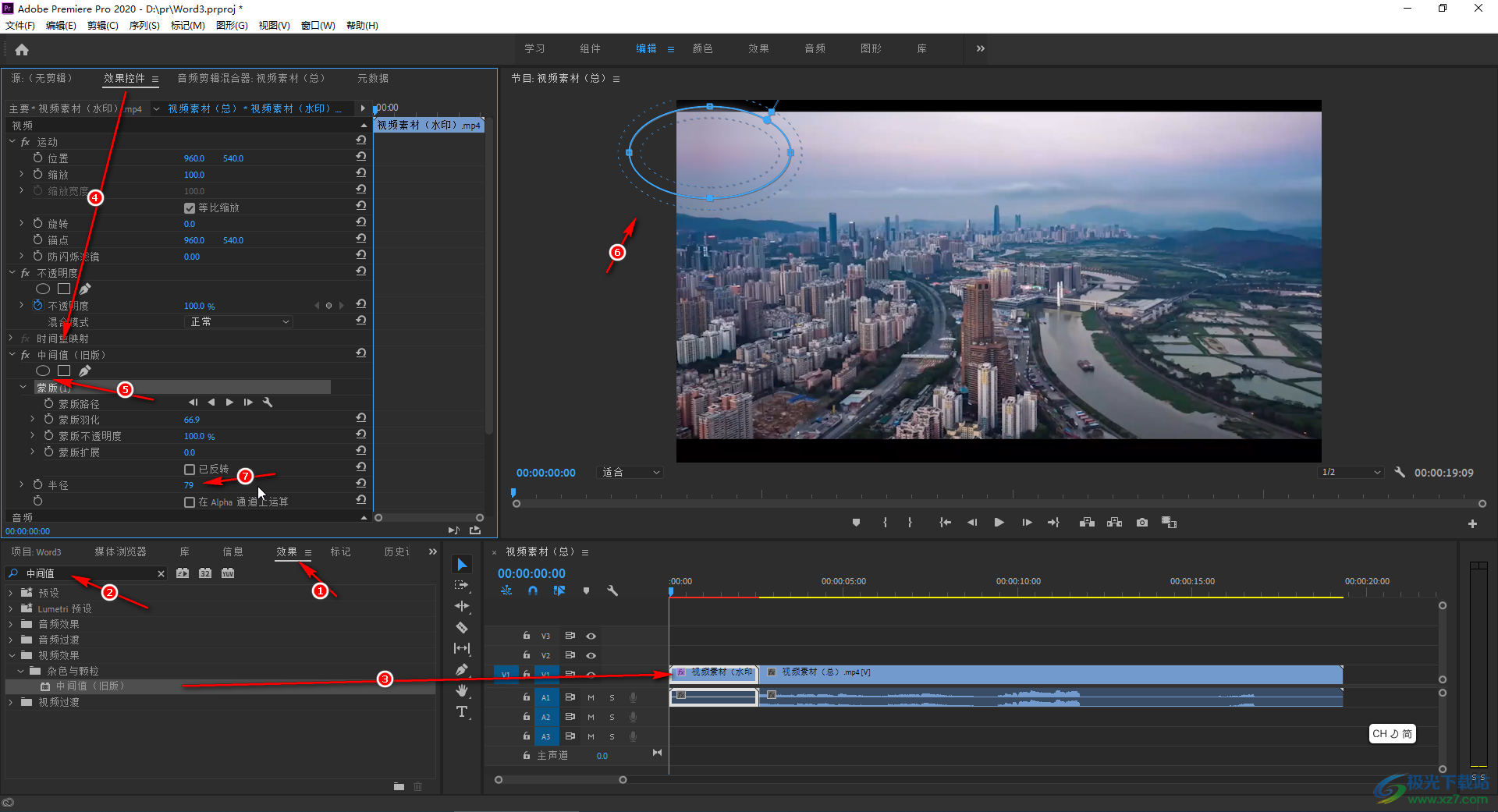Viewport: 1498px width, 812px height.
Task: Select the Track Select Forward tool
Action: 462,585
